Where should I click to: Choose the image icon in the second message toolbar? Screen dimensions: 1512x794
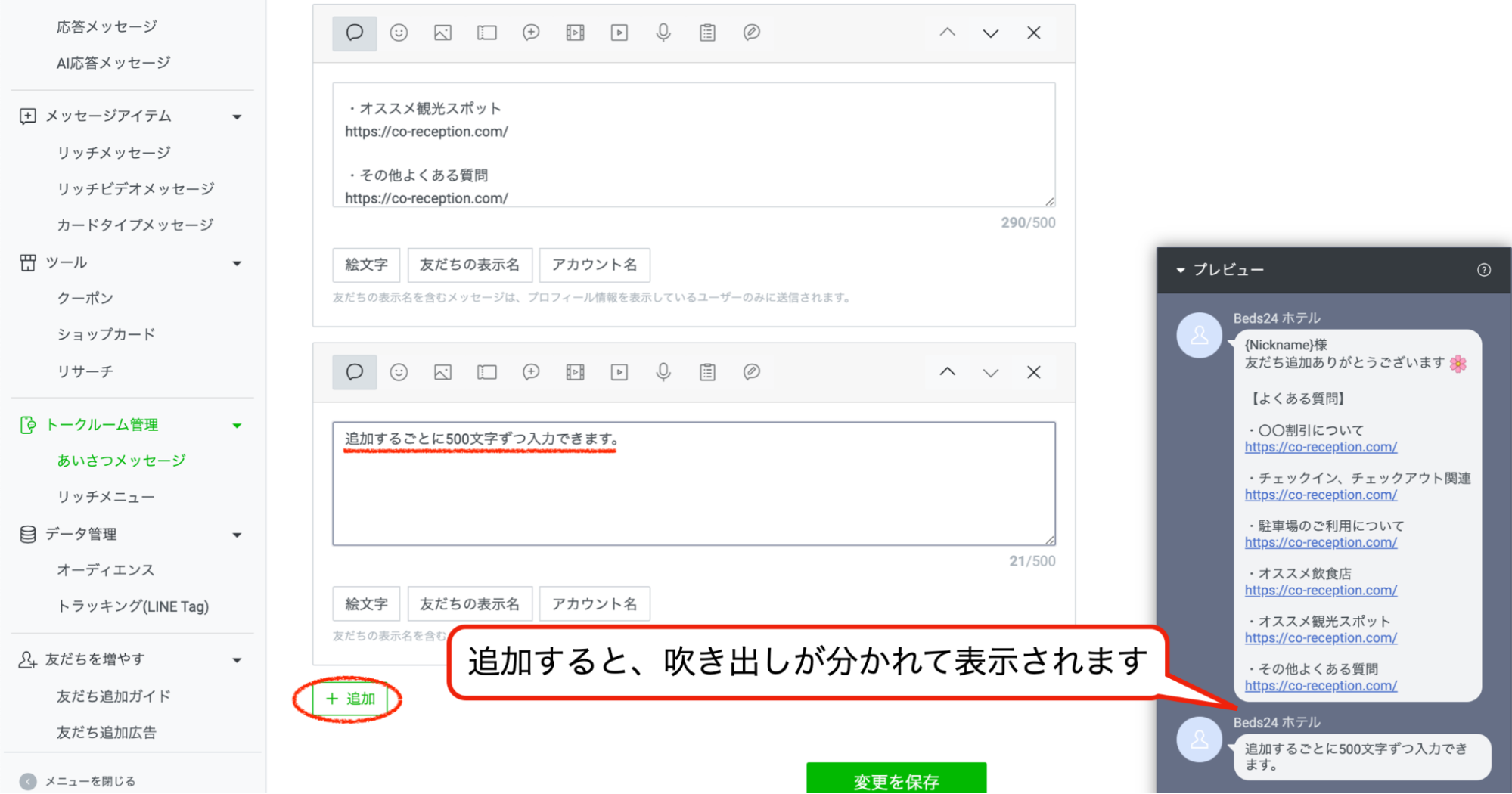click(442, 372)
